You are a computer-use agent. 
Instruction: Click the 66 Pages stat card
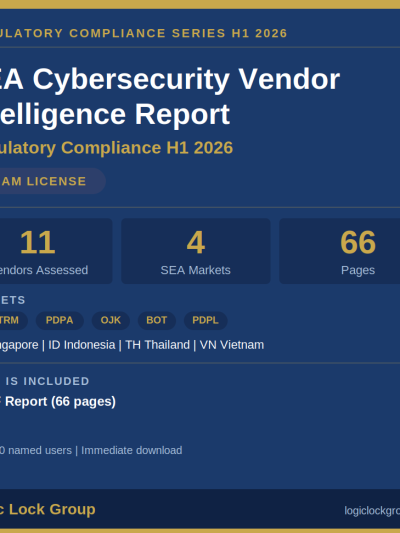pos(340,251)
